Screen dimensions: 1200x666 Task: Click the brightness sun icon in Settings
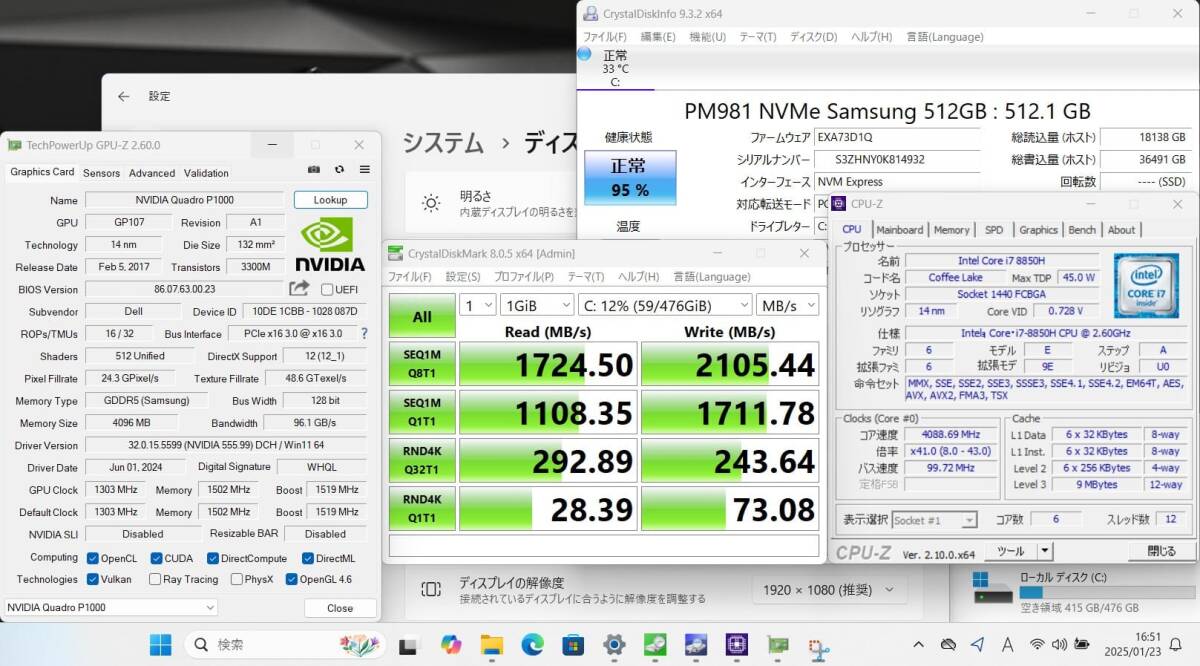click(x=431, y=204)
